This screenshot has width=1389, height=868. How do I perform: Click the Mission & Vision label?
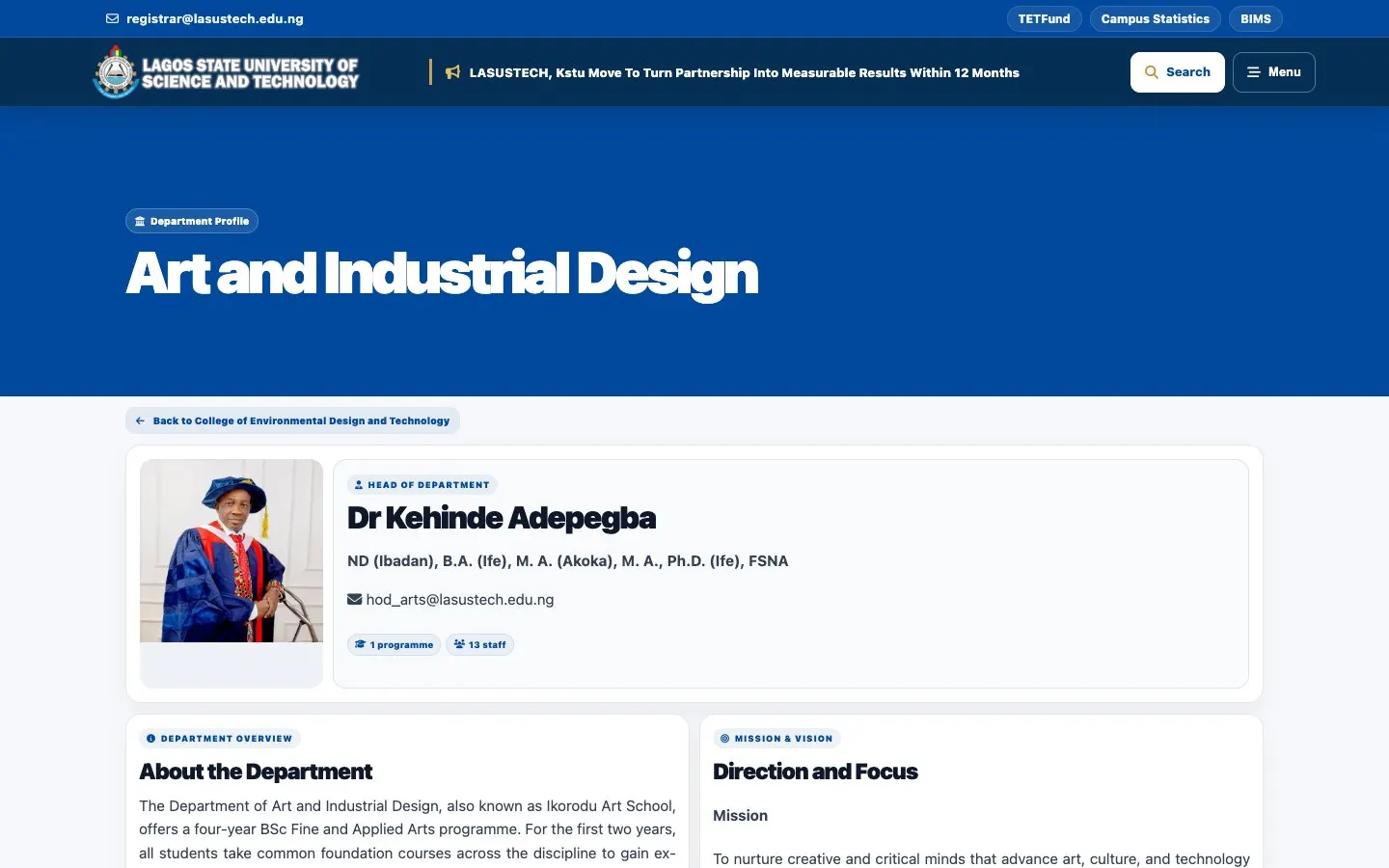[776, 739]
